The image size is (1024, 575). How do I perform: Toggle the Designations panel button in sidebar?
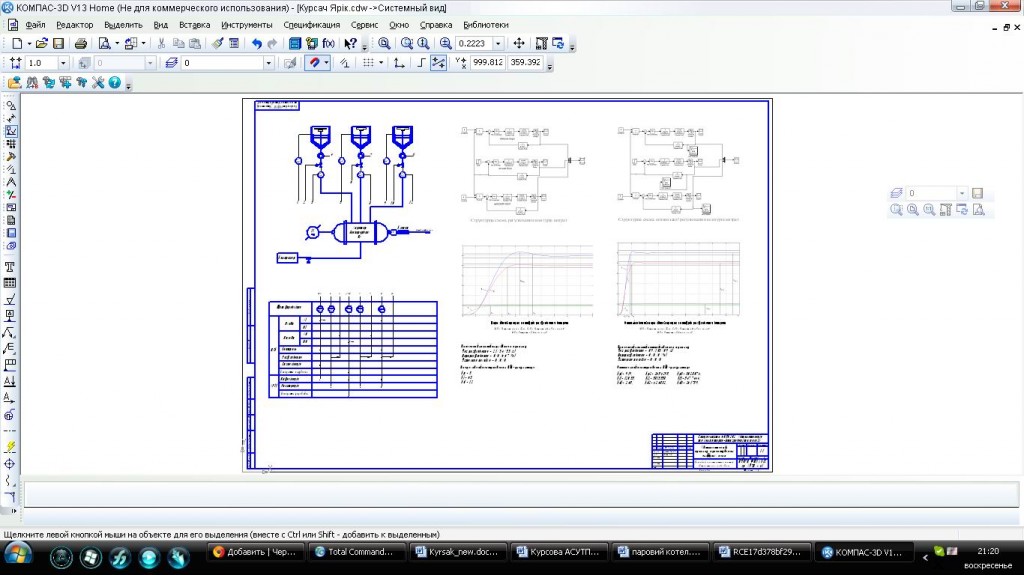coord(10,131)
